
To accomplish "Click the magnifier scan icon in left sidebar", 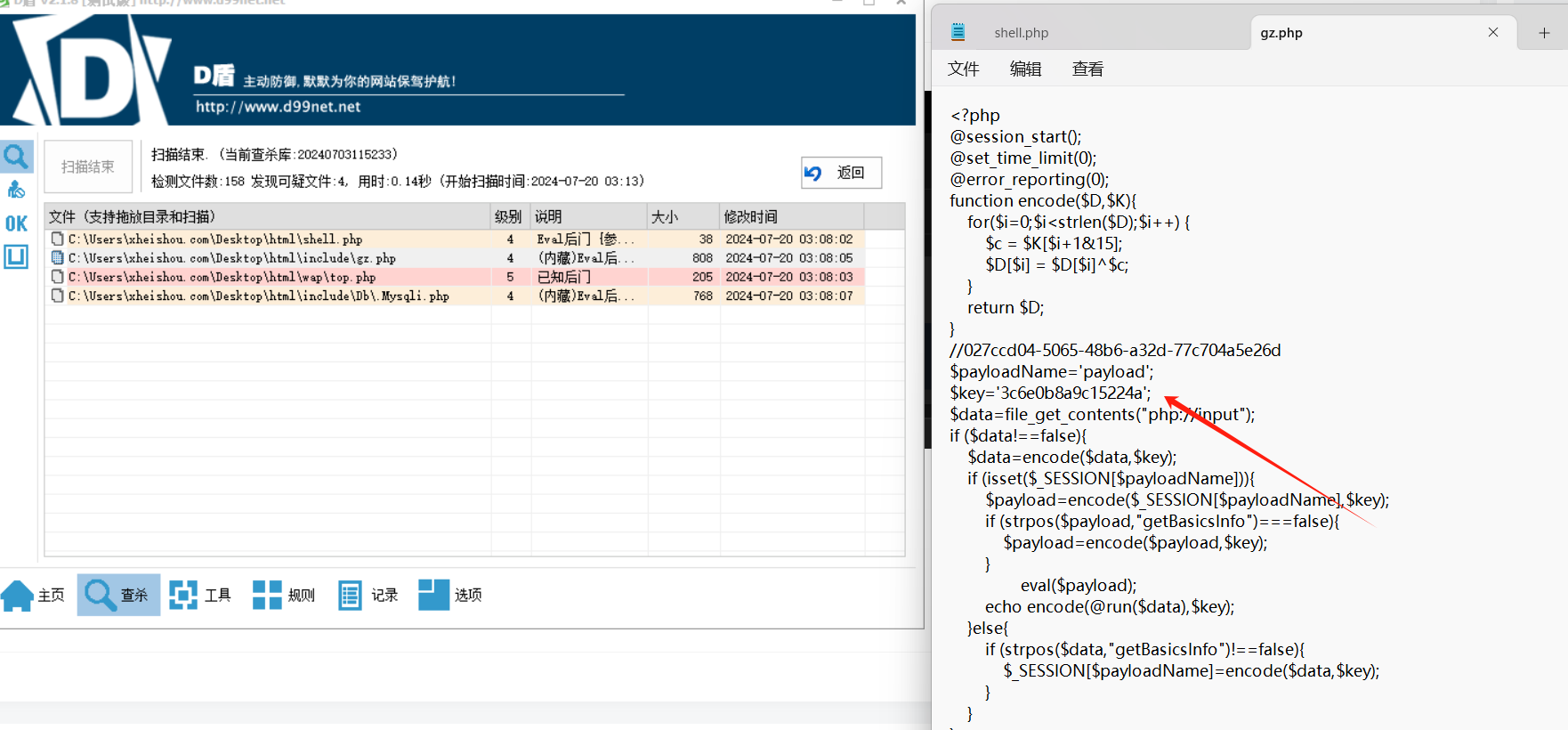I will (16, 157).
